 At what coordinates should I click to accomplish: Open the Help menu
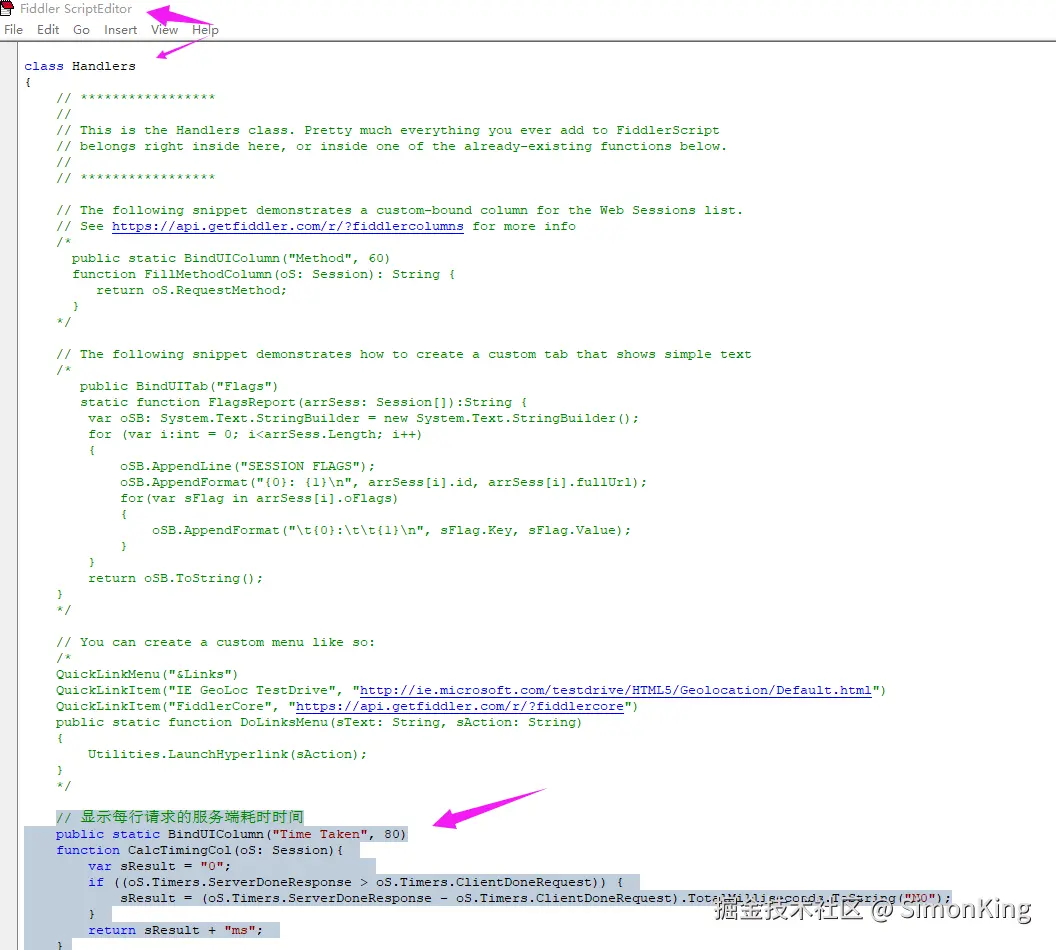point(205,30)
